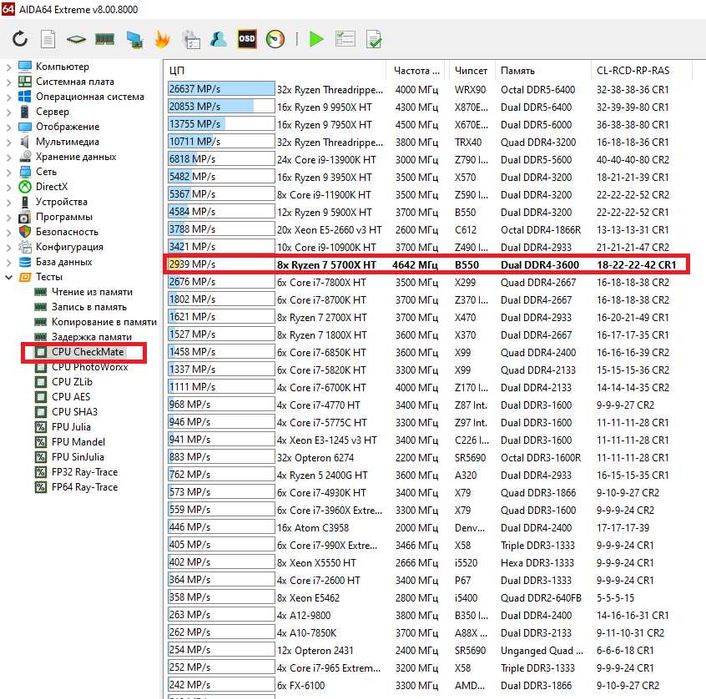This screenshot has height=699, width=706.
Task: Select the 8x Ryzen 7 5700X HT row
Action: 426,264
